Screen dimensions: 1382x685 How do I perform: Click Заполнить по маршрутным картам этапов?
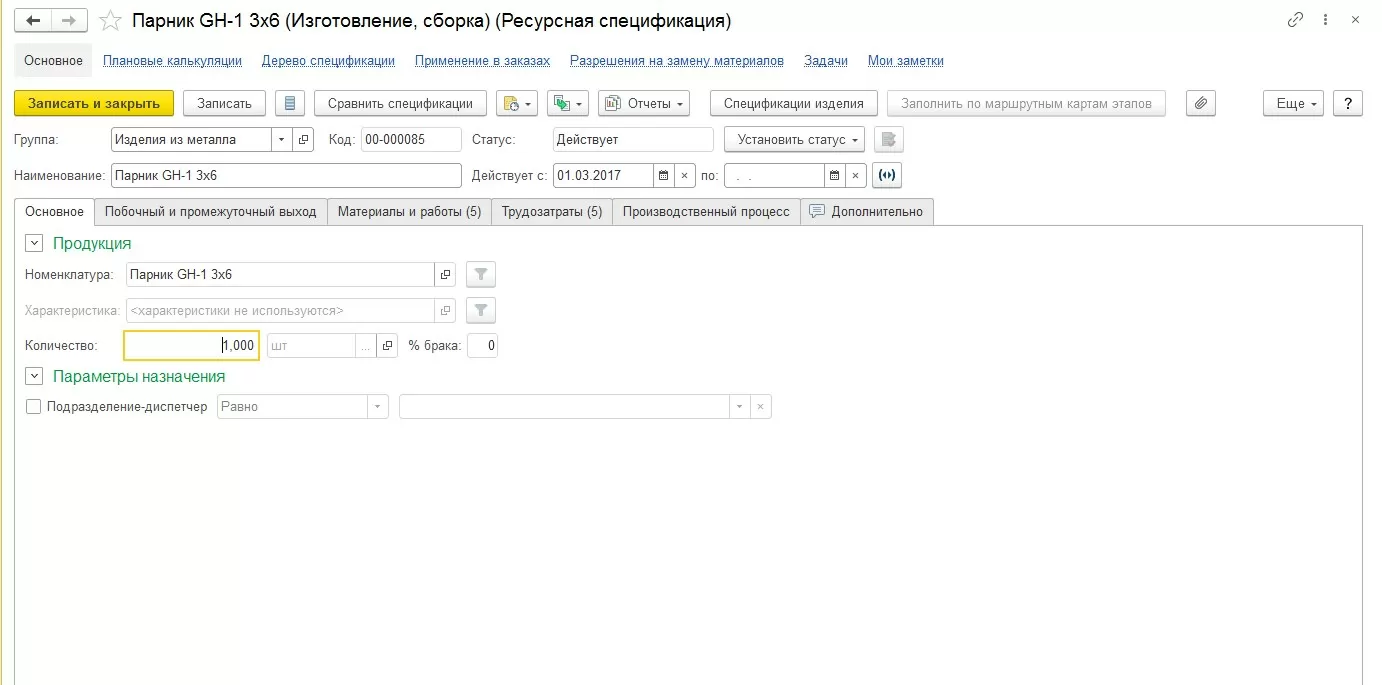[1026, 103]
